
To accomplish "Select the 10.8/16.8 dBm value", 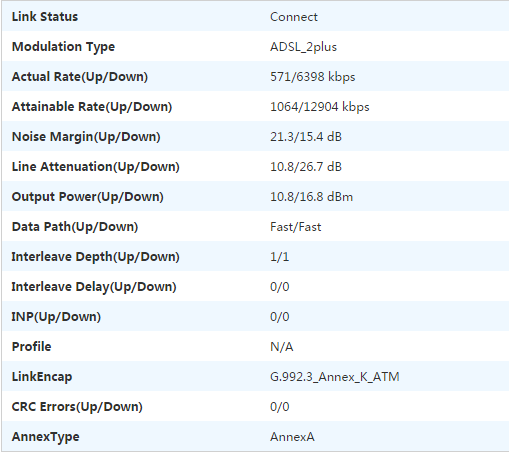I will click(x=311, y=197).
